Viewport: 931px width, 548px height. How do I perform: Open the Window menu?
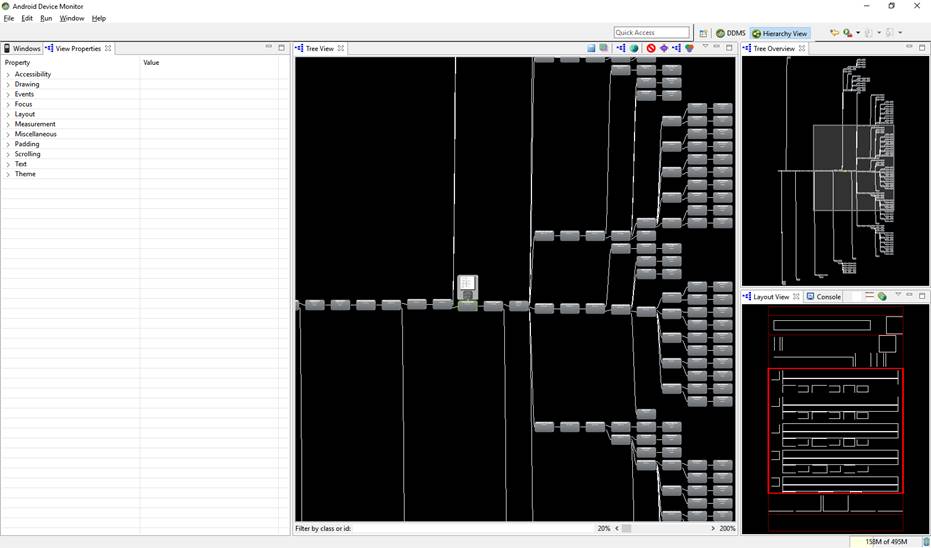tap(72, 18)
